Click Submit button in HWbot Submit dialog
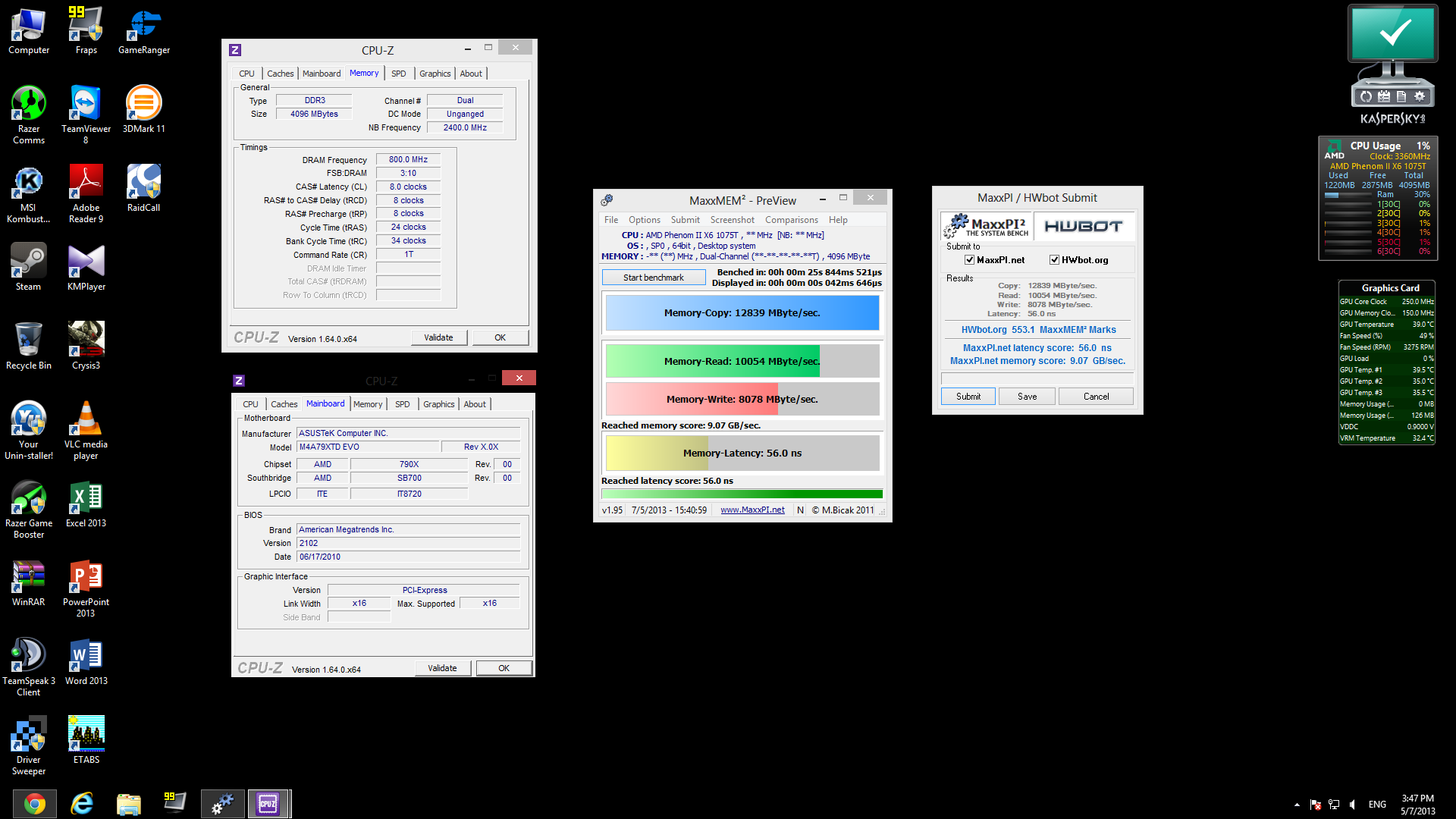Screen dimensions: 1456x819 point(968,397)
